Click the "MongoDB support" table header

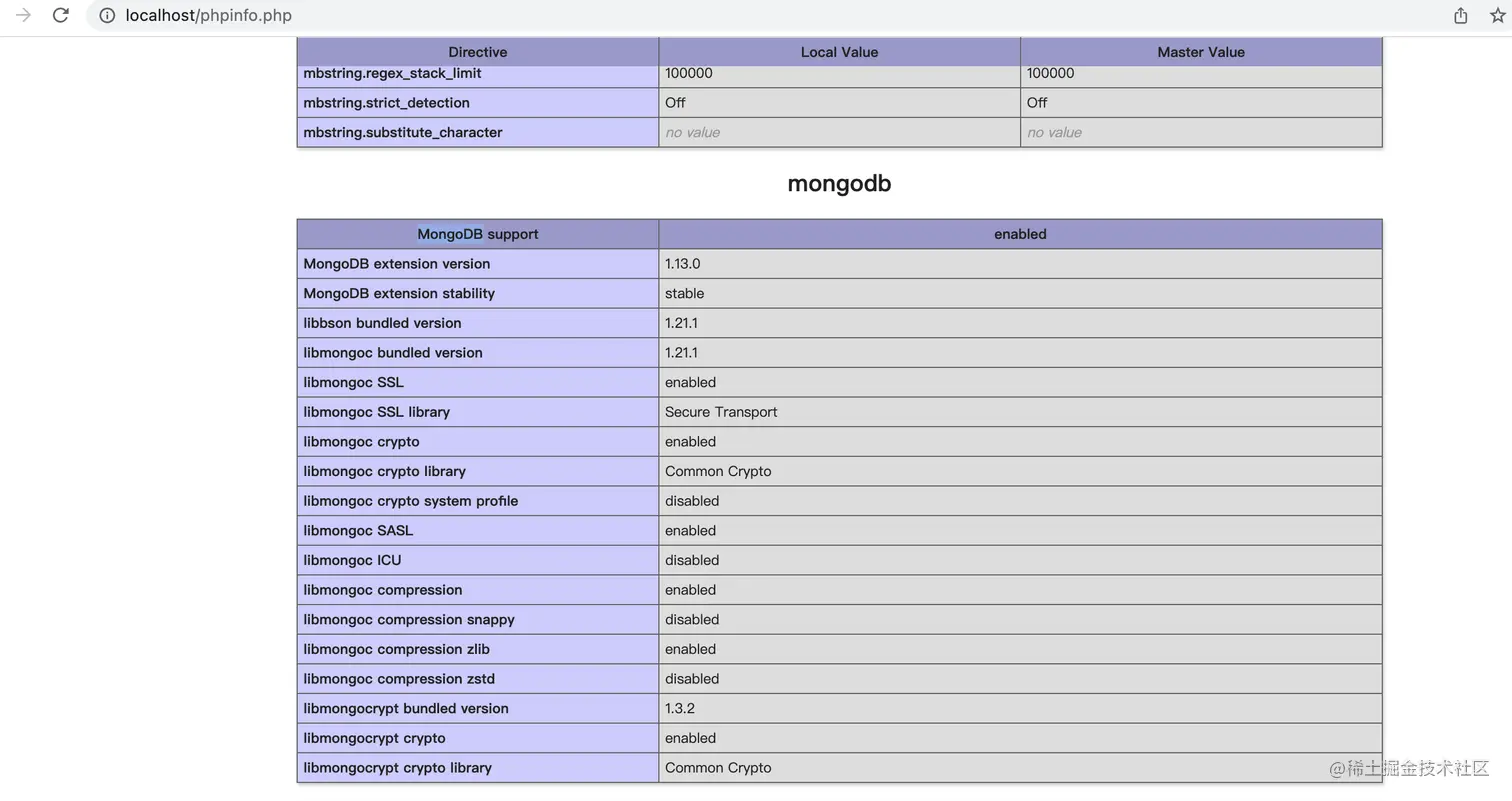click(478, 234)
